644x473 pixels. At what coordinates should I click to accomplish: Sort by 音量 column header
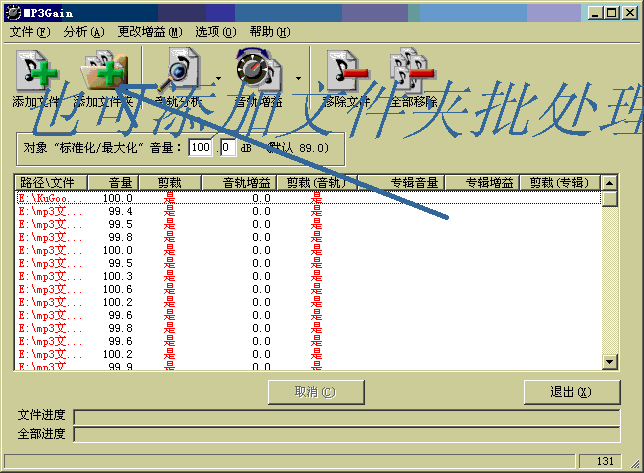point(113,182)
